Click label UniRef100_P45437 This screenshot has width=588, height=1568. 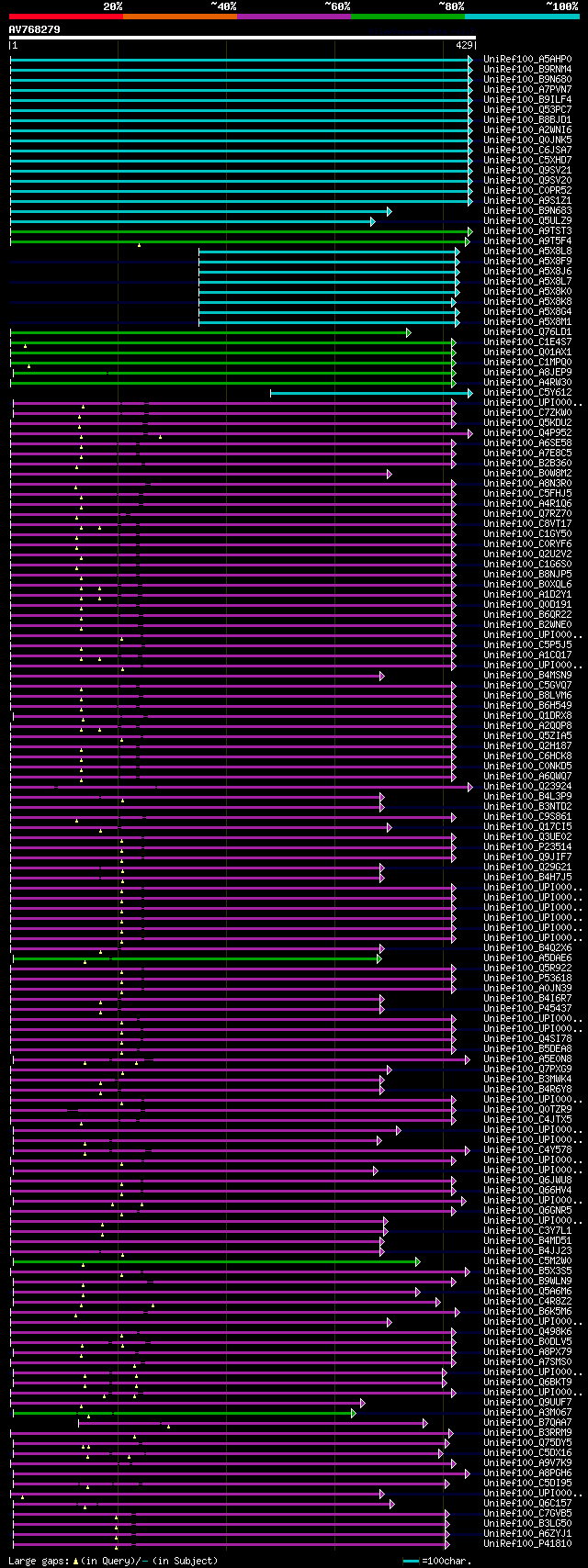pos(527,1009)
